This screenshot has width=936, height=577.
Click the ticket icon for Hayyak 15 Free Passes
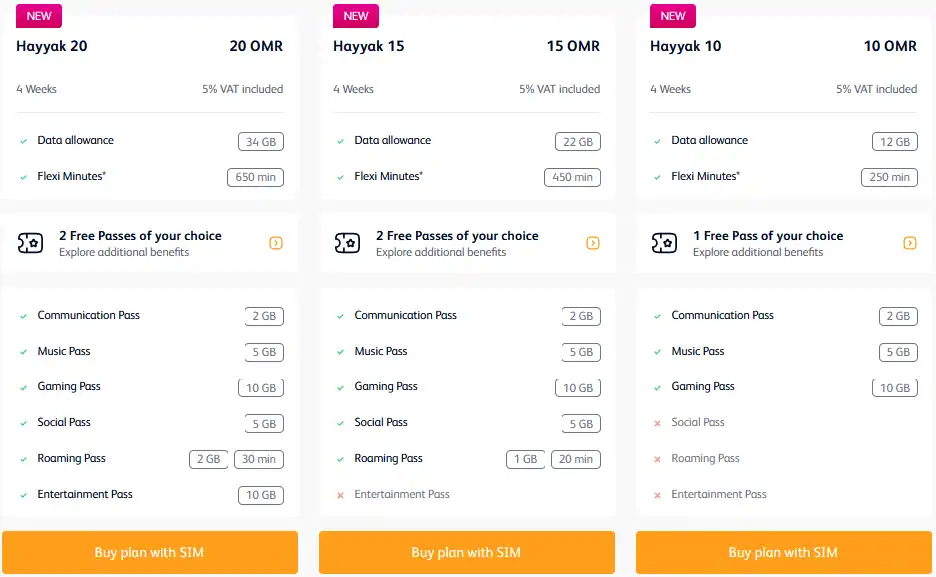[346, 242]
